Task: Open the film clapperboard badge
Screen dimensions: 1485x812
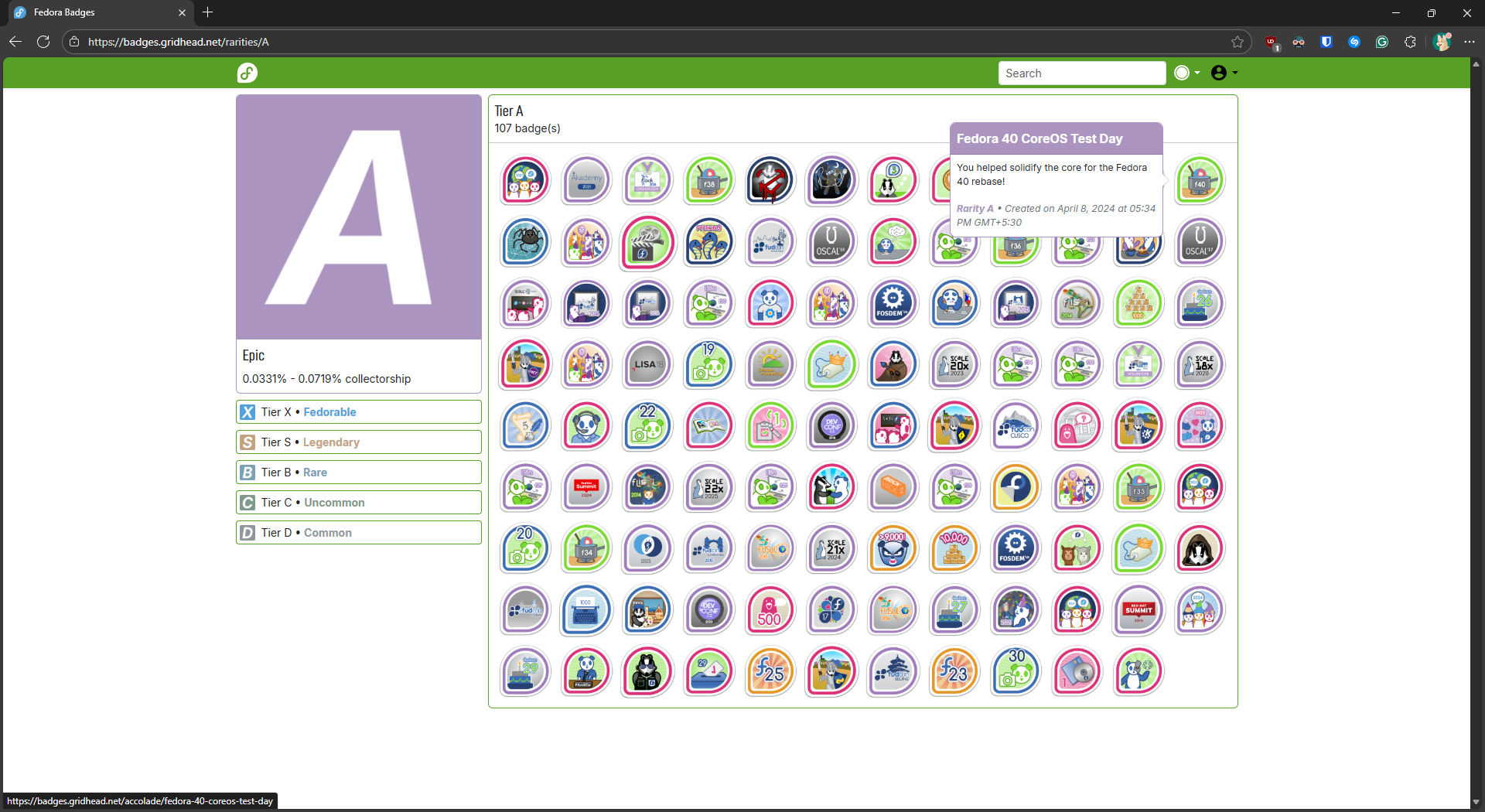Action: [647, 242]
